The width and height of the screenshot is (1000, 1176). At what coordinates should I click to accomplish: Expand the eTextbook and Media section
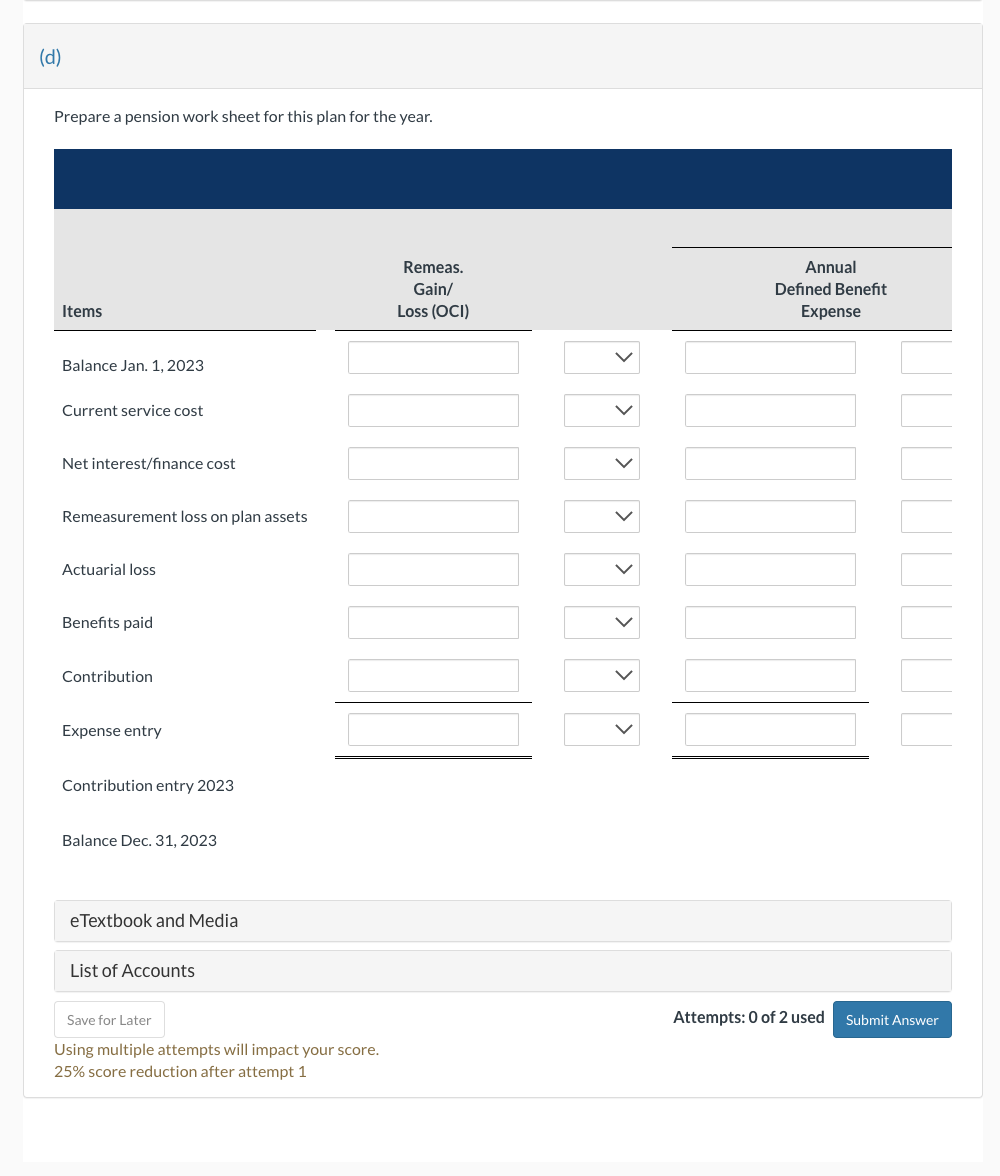tap(502, 920)
